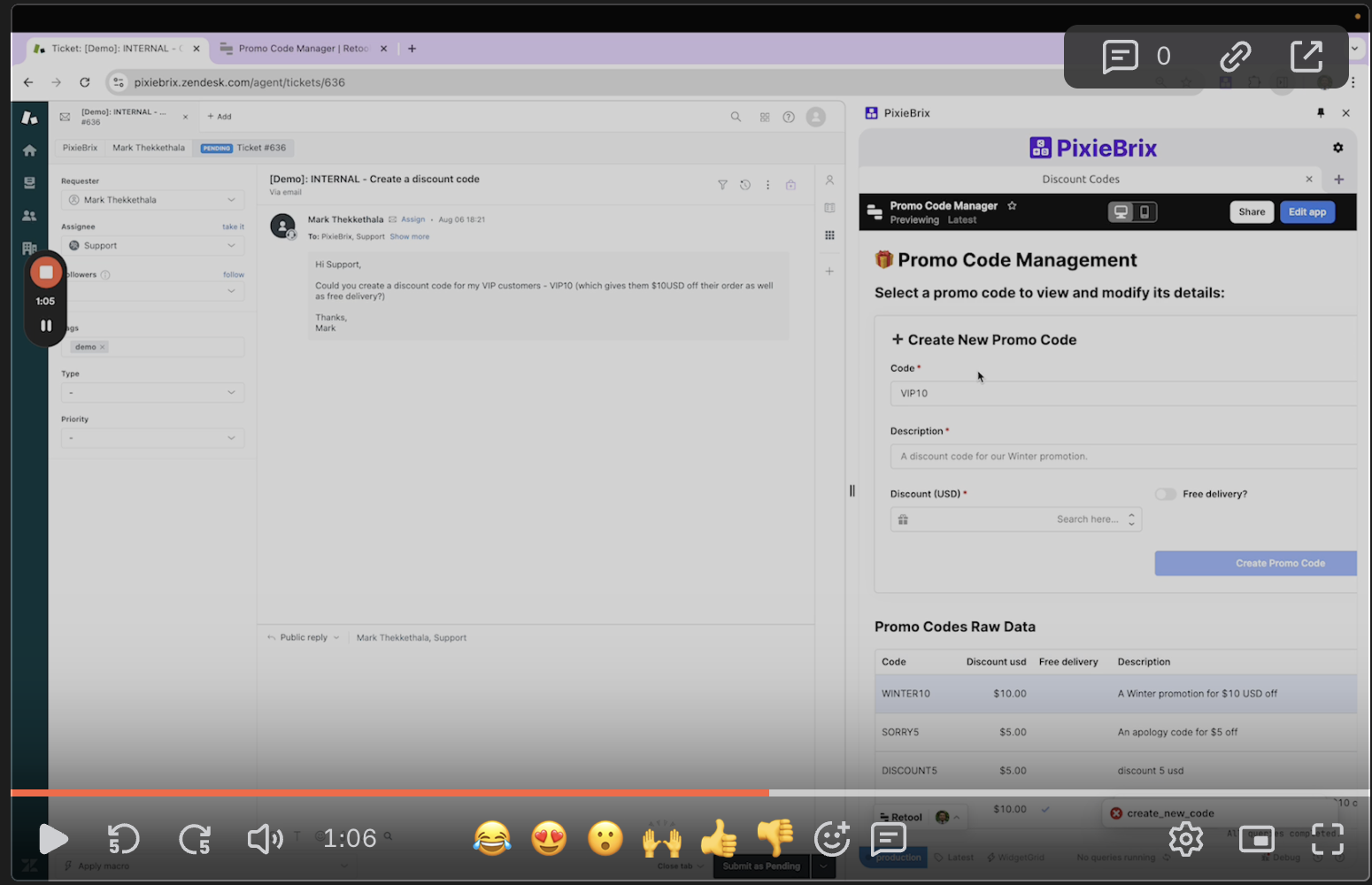This screenshot has height=885, width=1372.
Task: Mute the video volume
Action: [265, 838]
